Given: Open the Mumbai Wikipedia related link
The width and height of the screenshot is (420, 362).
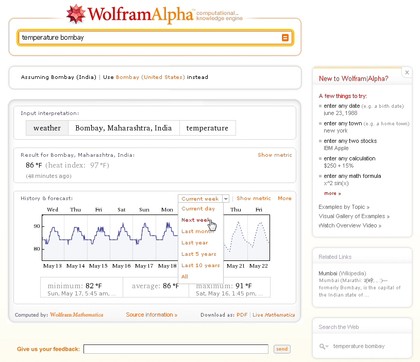Looking at the screenshot, I should [342, 273].
